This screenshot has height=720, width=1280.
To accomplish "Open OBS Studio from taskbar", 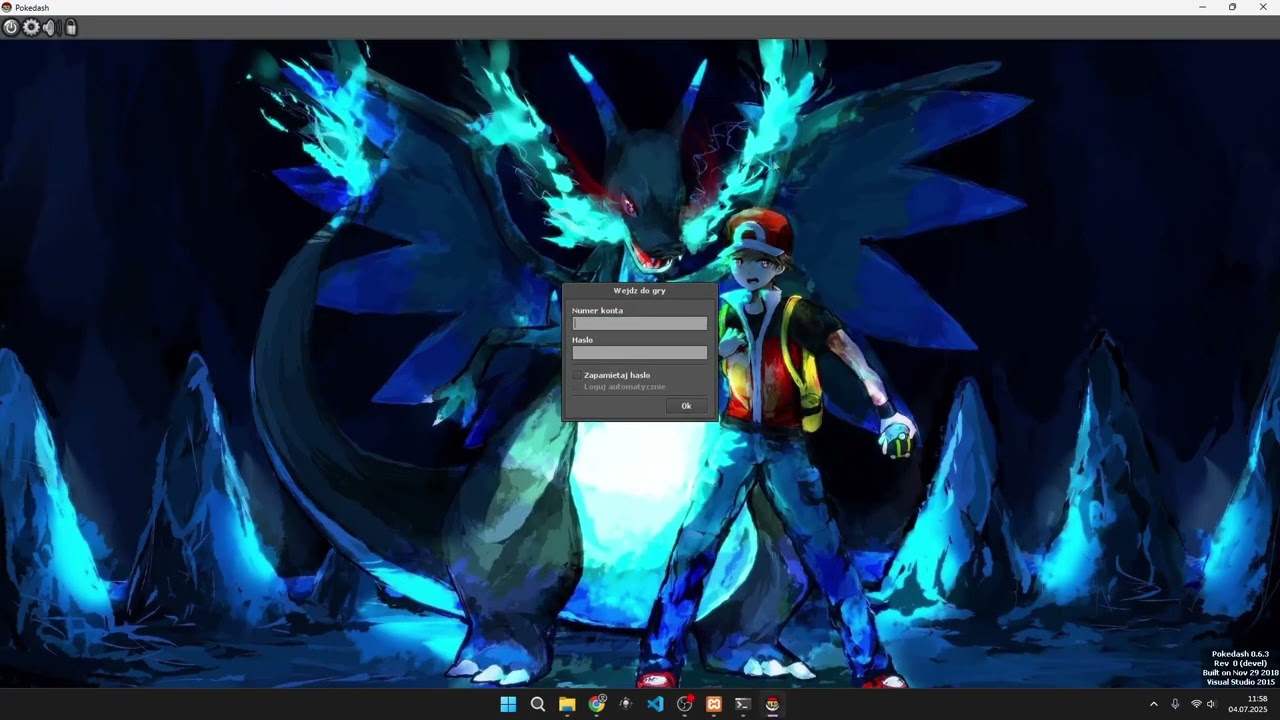I will [685, 704].
